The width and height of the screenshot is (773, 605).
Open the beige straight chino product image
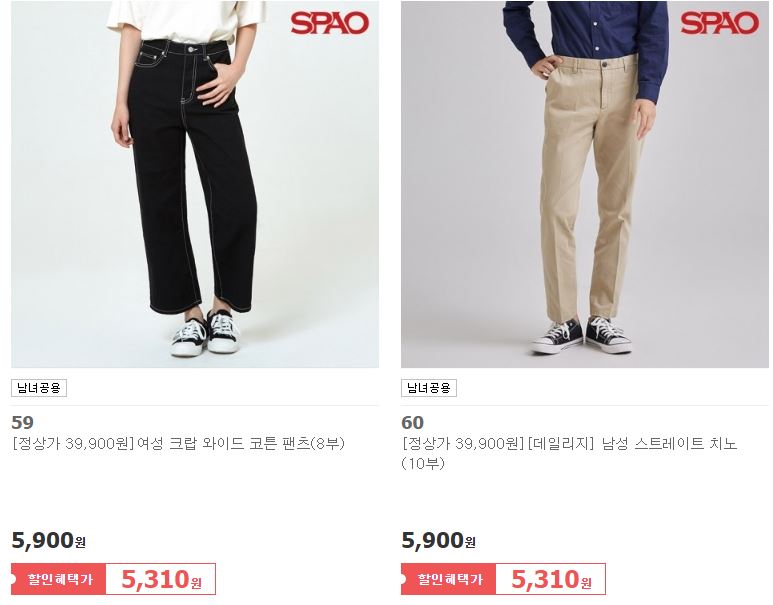tap(585, 184)
